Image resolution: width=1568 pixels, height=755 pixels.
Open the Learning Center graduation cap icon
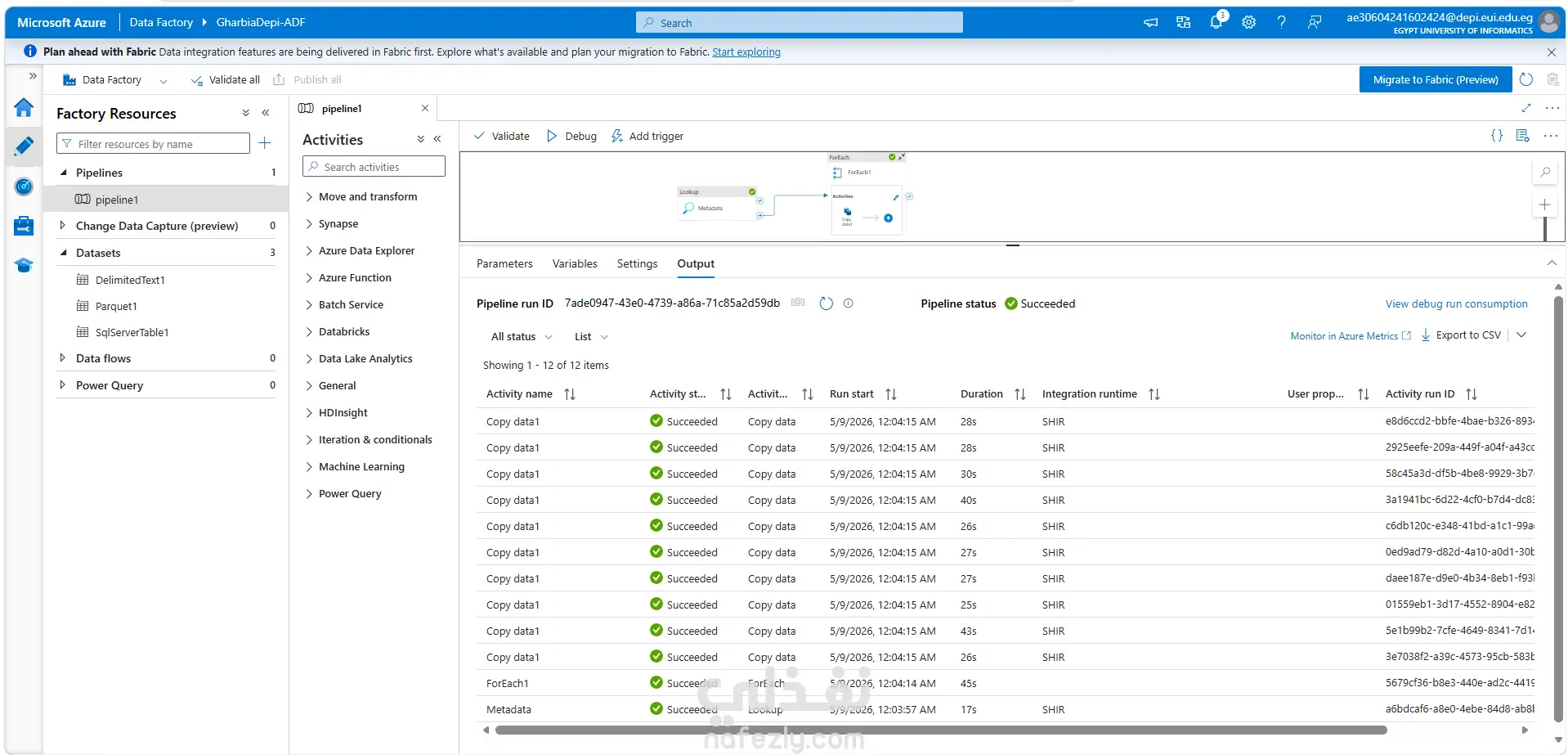[x=24, y=265]
